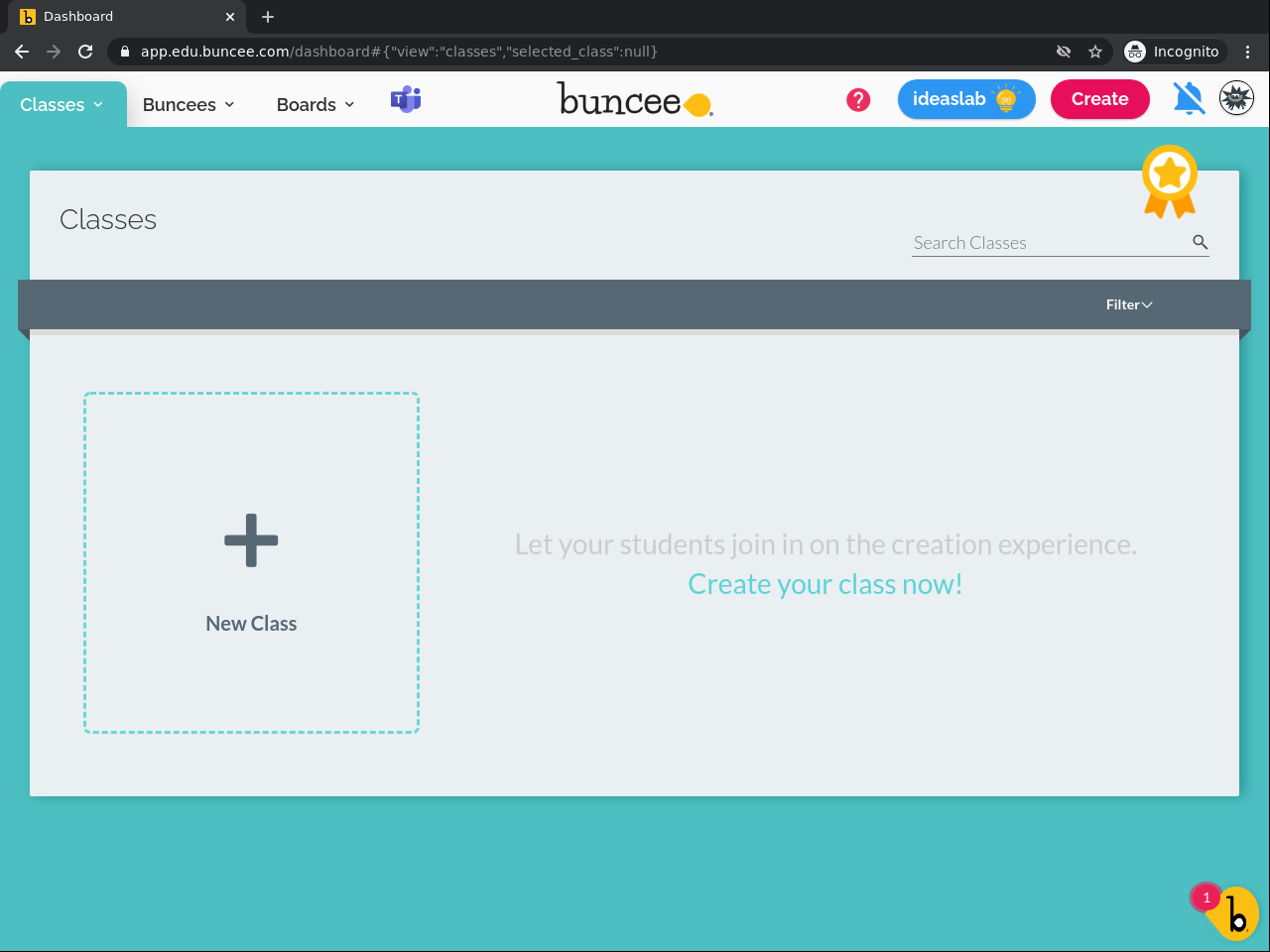Expand the Classes dropdown menu

click(62, 104)
